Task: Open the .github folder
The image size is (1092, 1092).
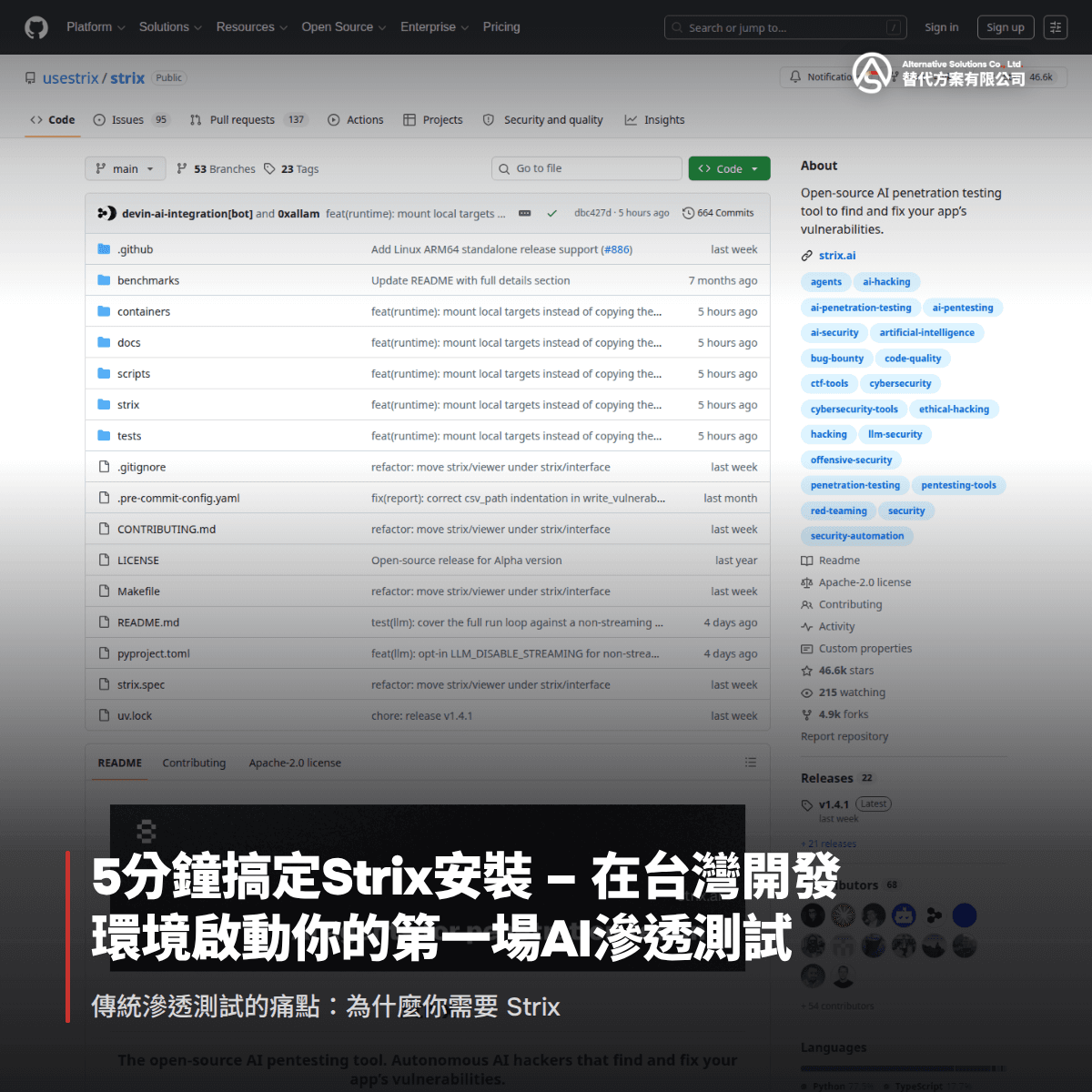Action: coord(135,249)
